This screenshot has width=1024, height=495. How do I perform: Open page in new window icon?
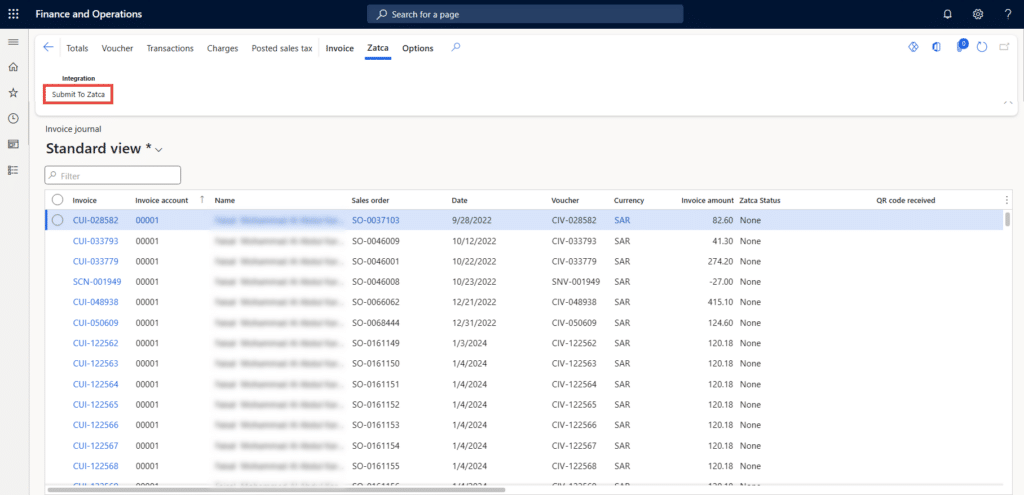[x=1004, y=47]
